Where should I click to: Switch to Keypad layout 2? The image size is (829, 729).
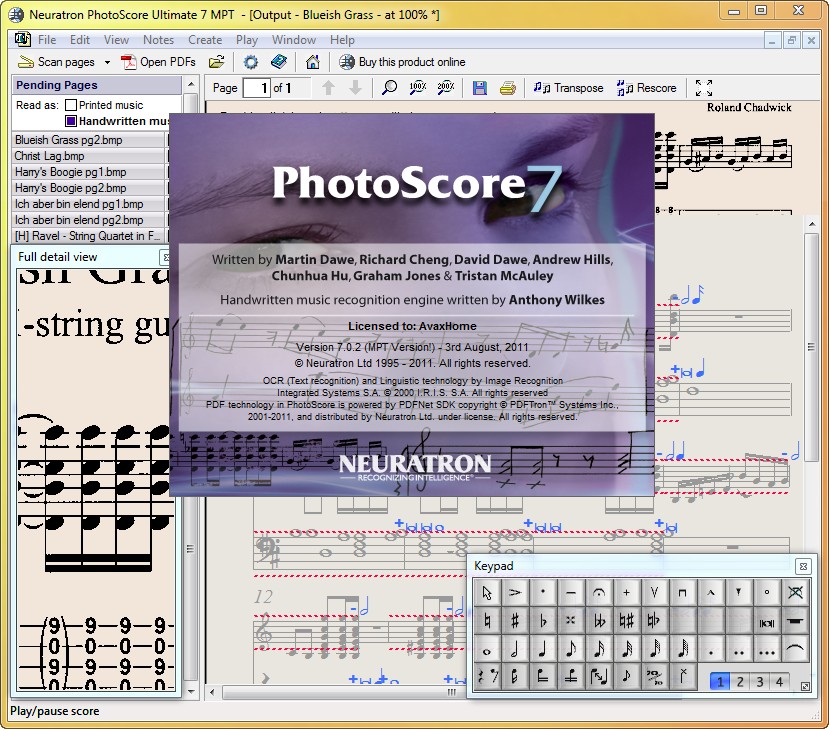click(x=740, y=682)
